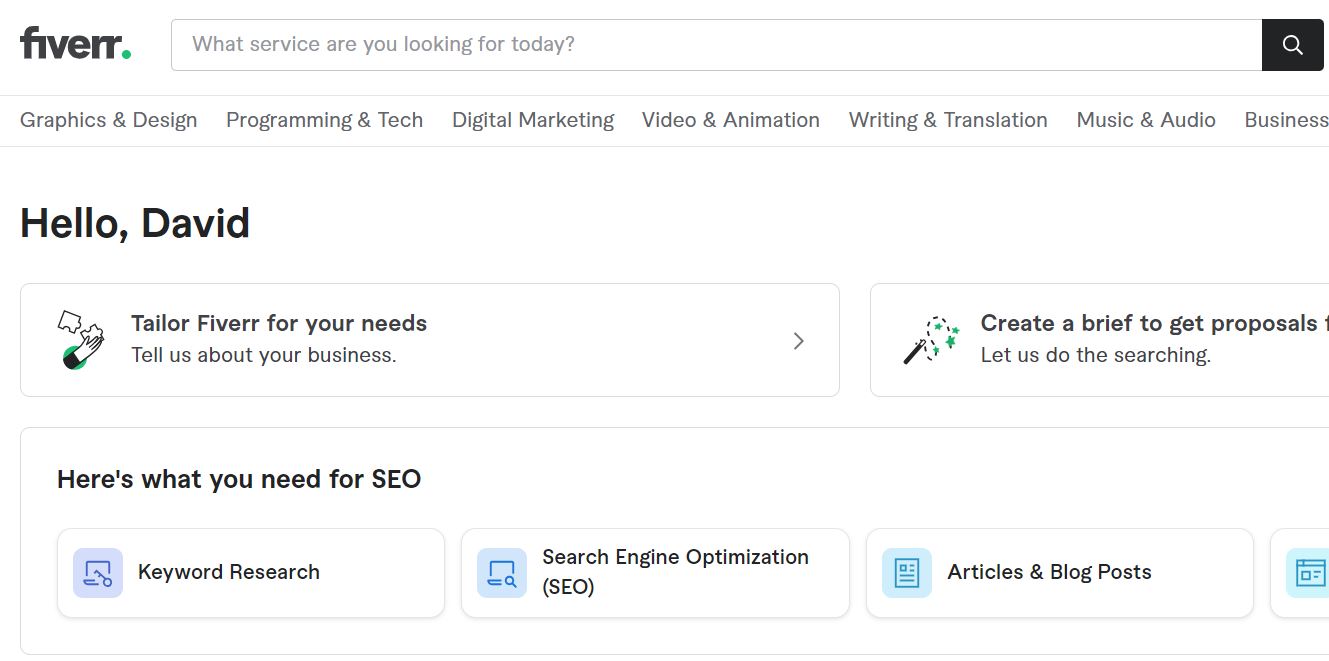Click the magic wand brief icon
Image resolution: width=1329 pixels, height=661 pixels.
pyautogui.click(x=931, y=340)
